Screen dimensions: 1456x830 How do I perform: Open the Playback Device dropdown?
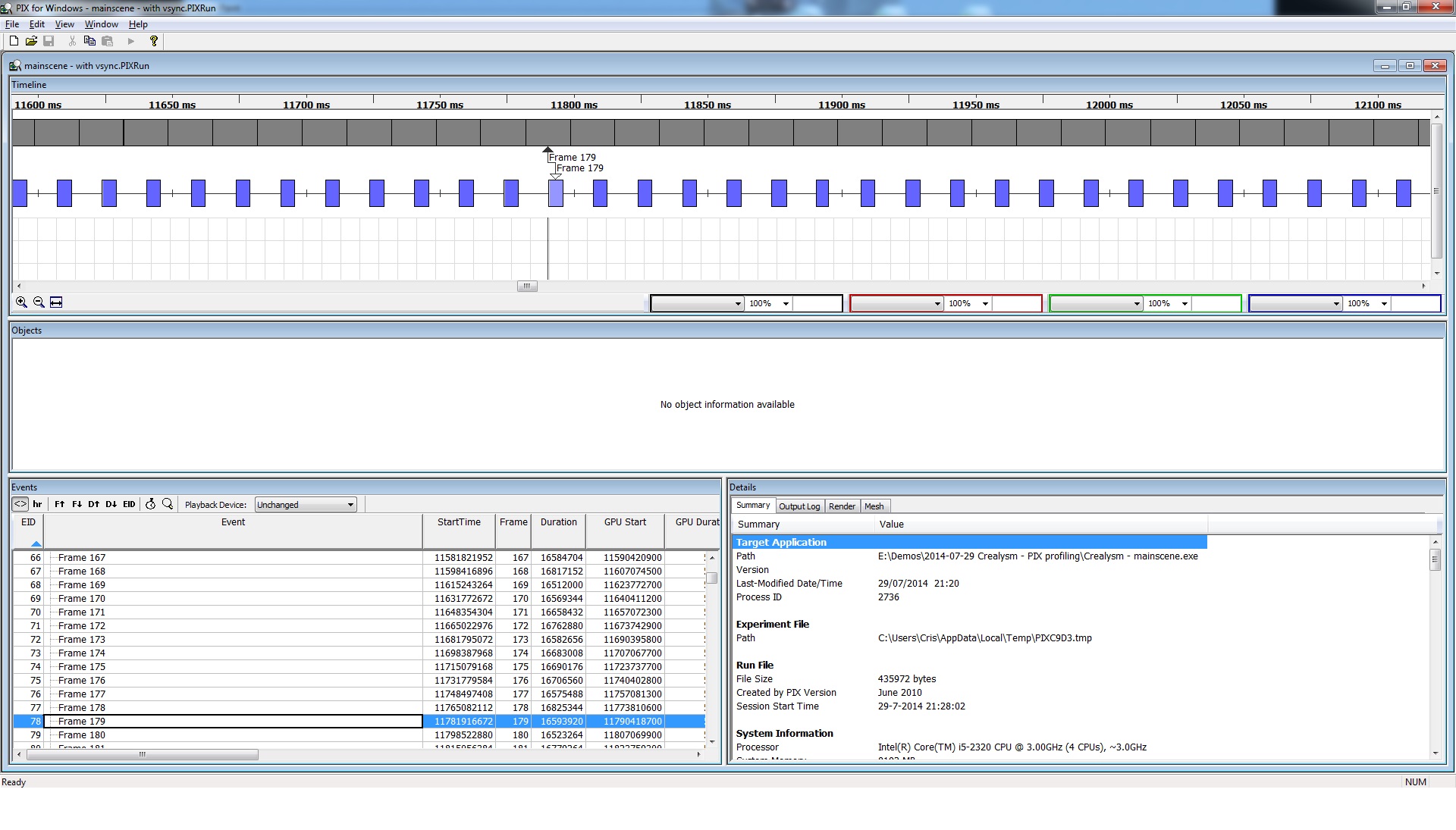tap(305, 505)
